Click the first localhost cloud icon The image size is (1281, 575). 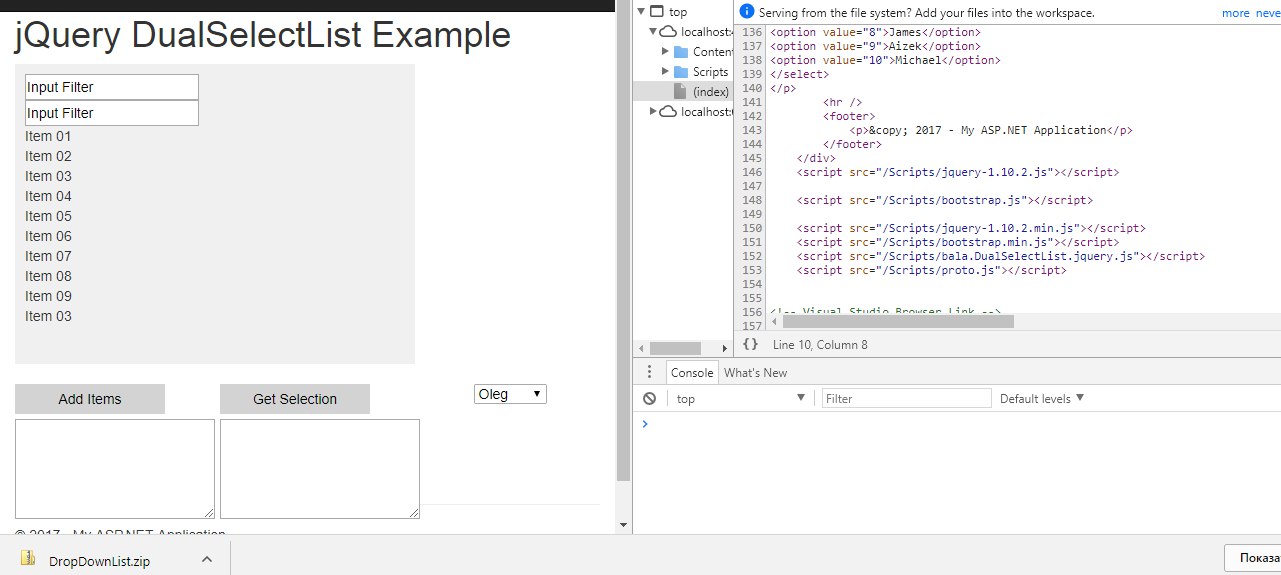pos(669,32)
